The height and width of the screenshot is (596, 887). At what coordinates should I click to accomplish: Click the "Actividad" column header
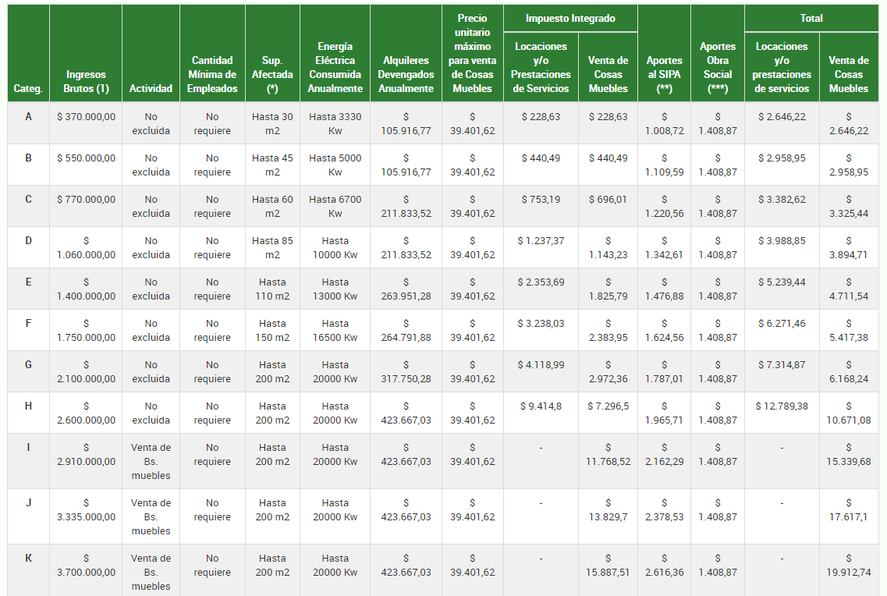pos(151,88)
